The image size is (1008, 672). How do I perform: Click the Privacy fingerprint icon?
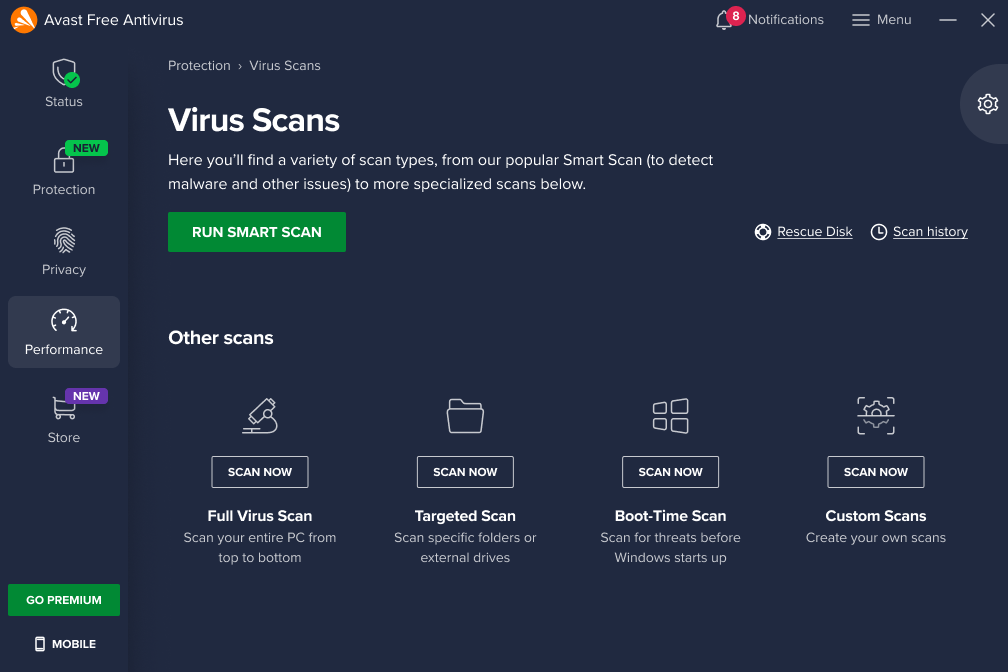[63, 240]
